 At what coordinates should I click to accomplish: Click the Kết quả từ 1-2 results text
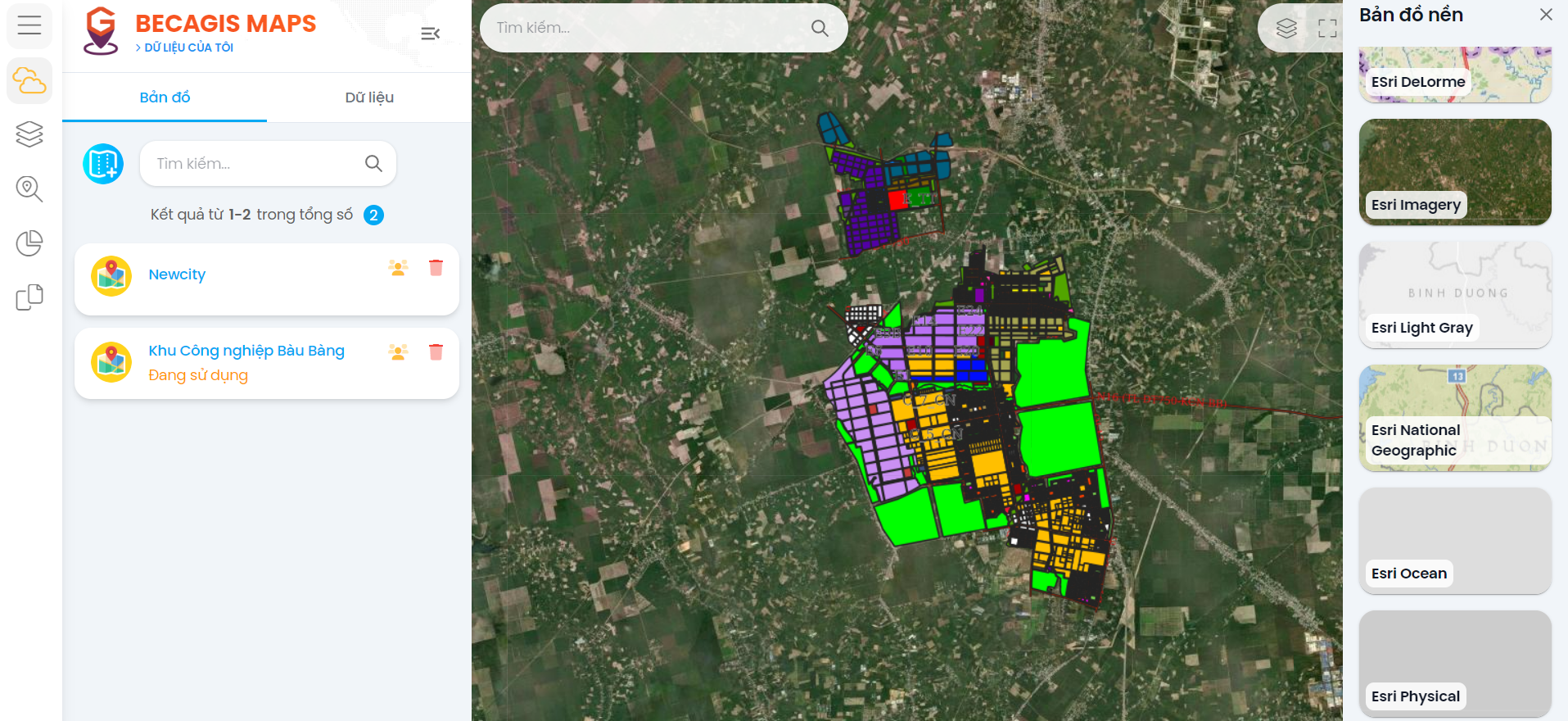[x=251, y=215]
